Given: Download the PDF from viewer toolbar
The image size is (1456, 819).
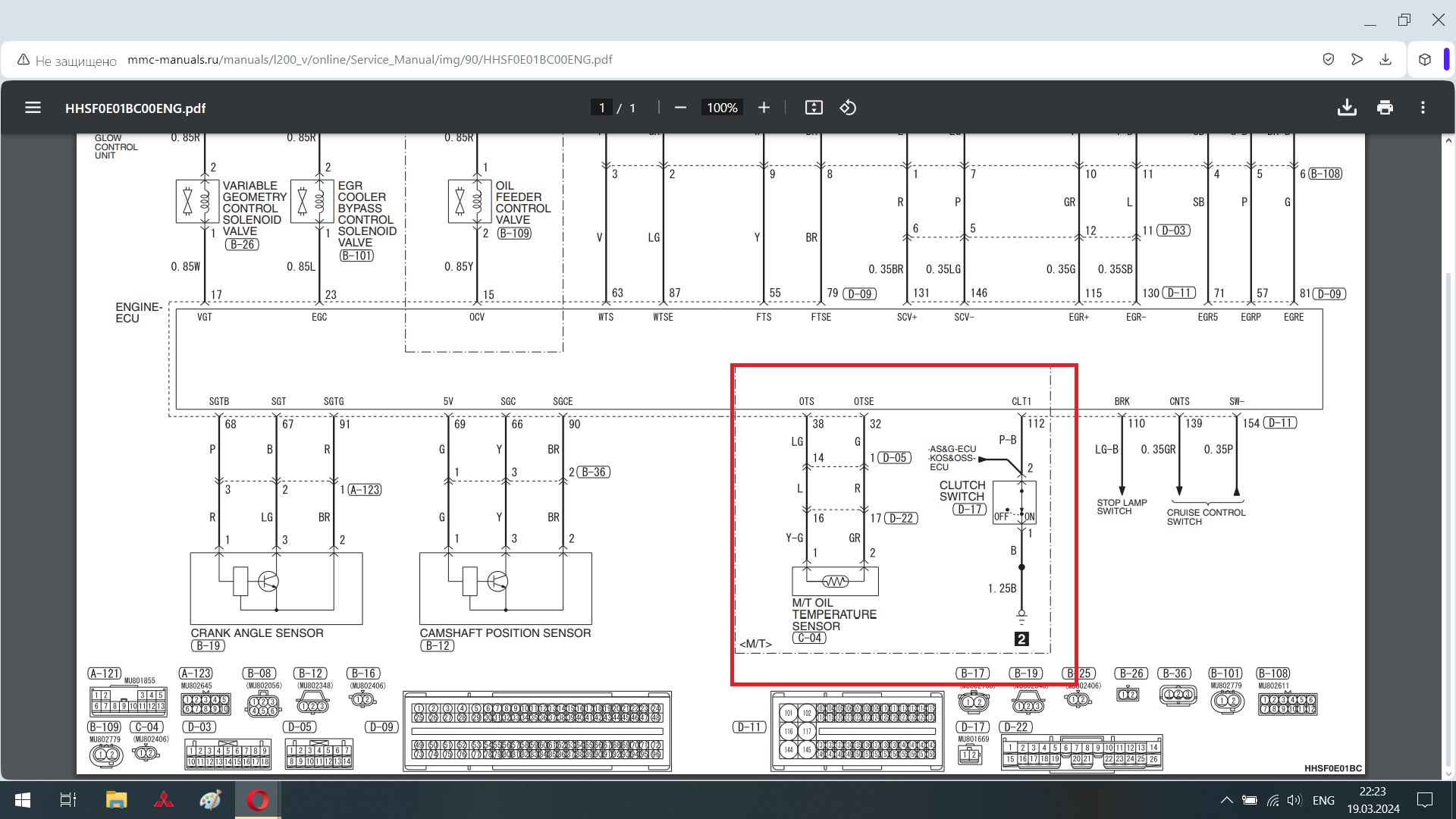Looking at the screenshot, I should pyautogui.click(x=1347, y=108).
